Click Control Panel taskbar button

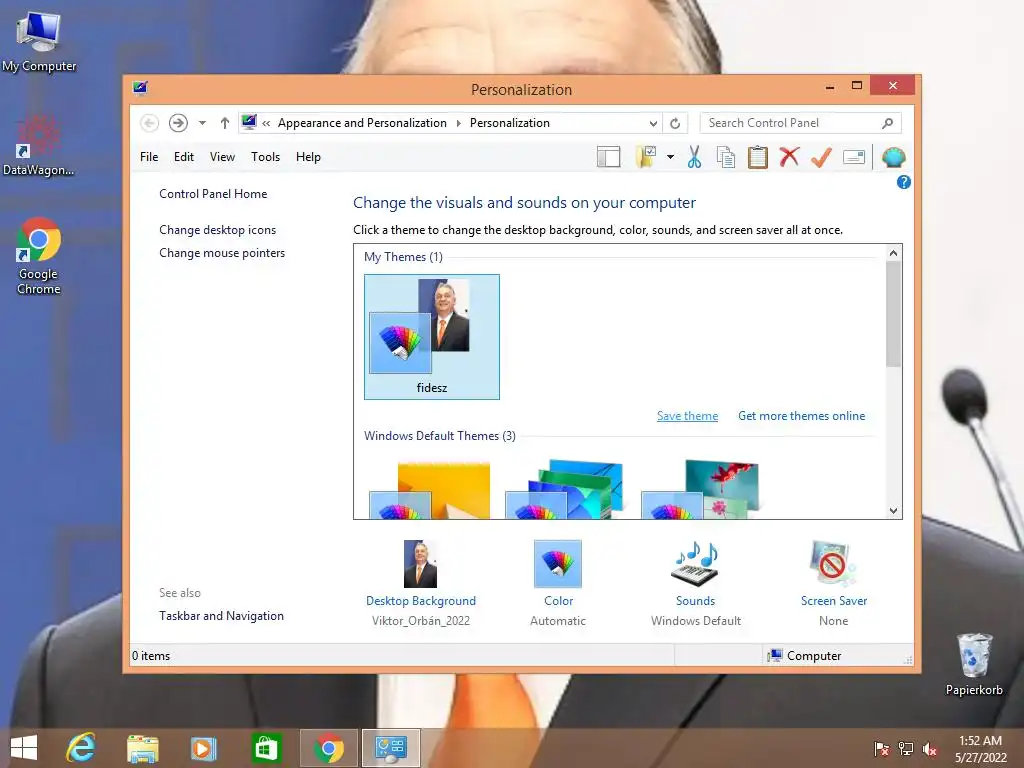click(x=391, y=748)
